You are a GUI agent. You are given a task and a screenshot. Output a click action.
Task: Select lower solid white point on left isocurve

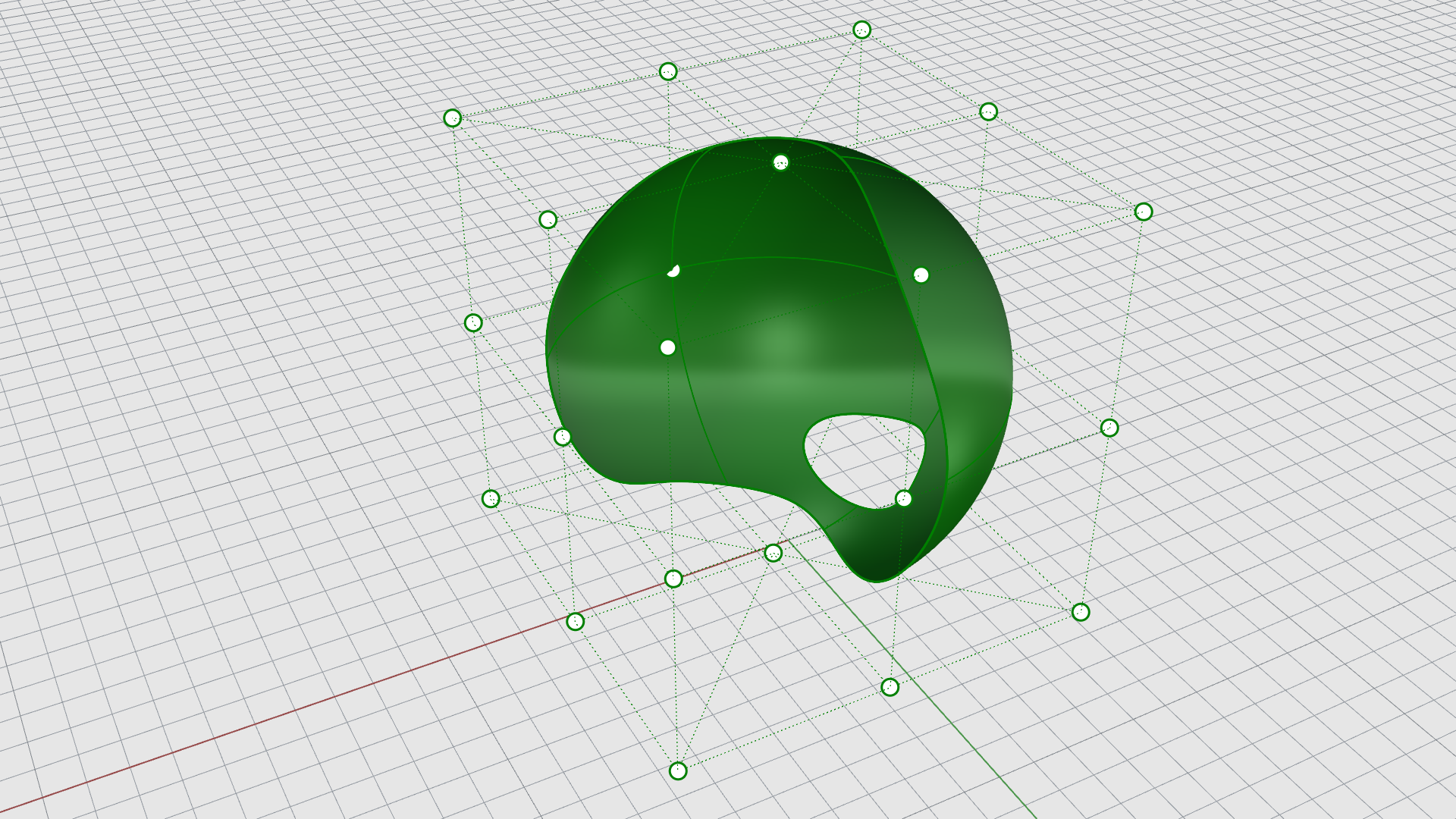pyautogui.click(x=667, y=347)
